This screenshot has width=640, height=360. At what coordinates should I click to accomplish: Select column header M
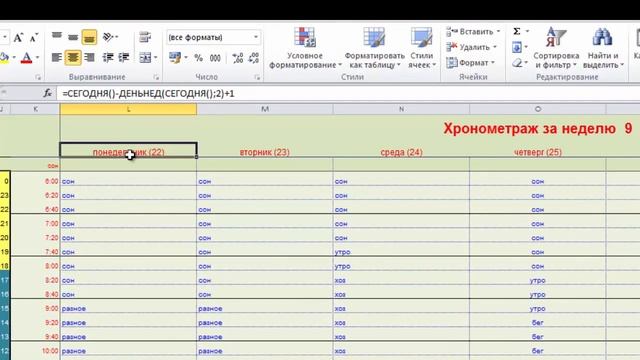click(265, 109)
